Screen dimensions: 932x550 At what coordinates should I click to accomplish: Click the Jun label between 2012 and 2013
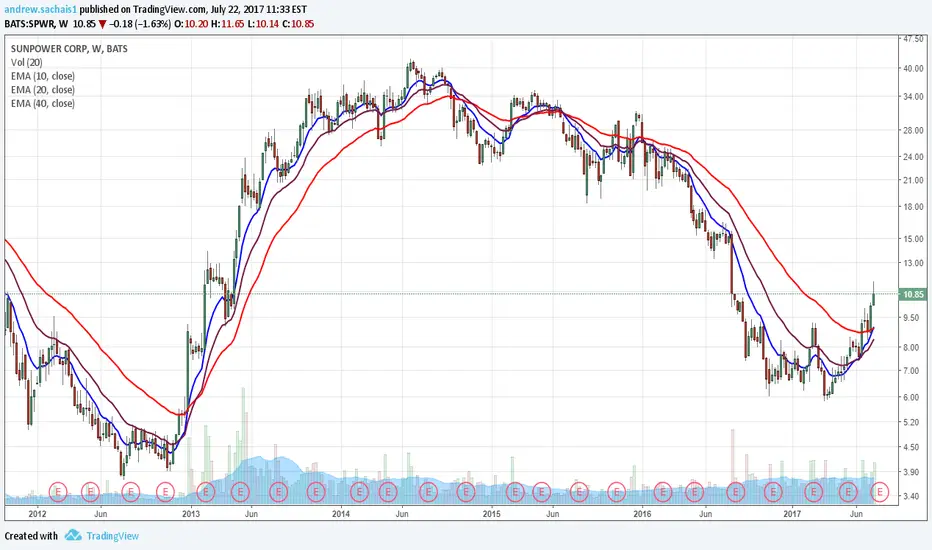pos(100,514)
